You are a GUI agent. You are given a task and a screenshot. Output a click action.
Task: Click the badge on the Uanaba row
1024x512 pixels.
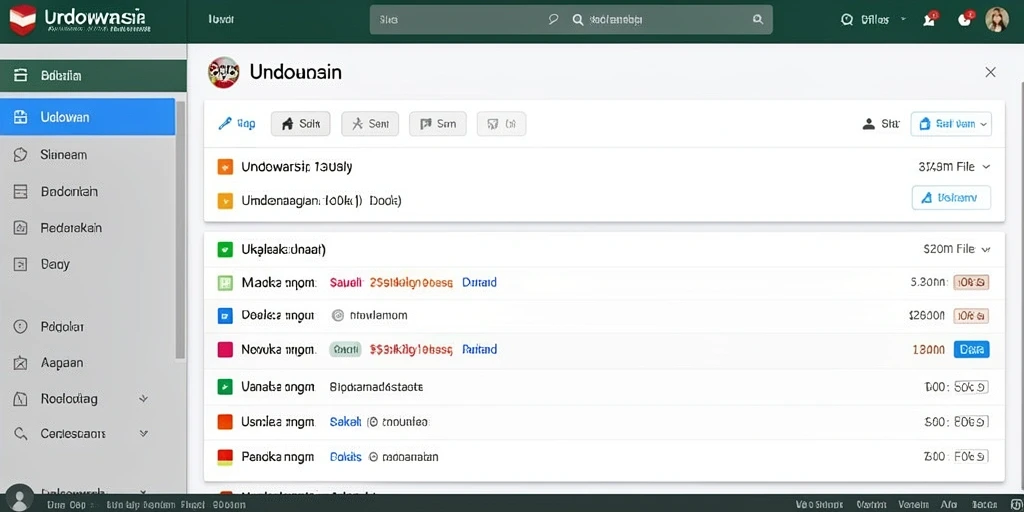[971, 387]
